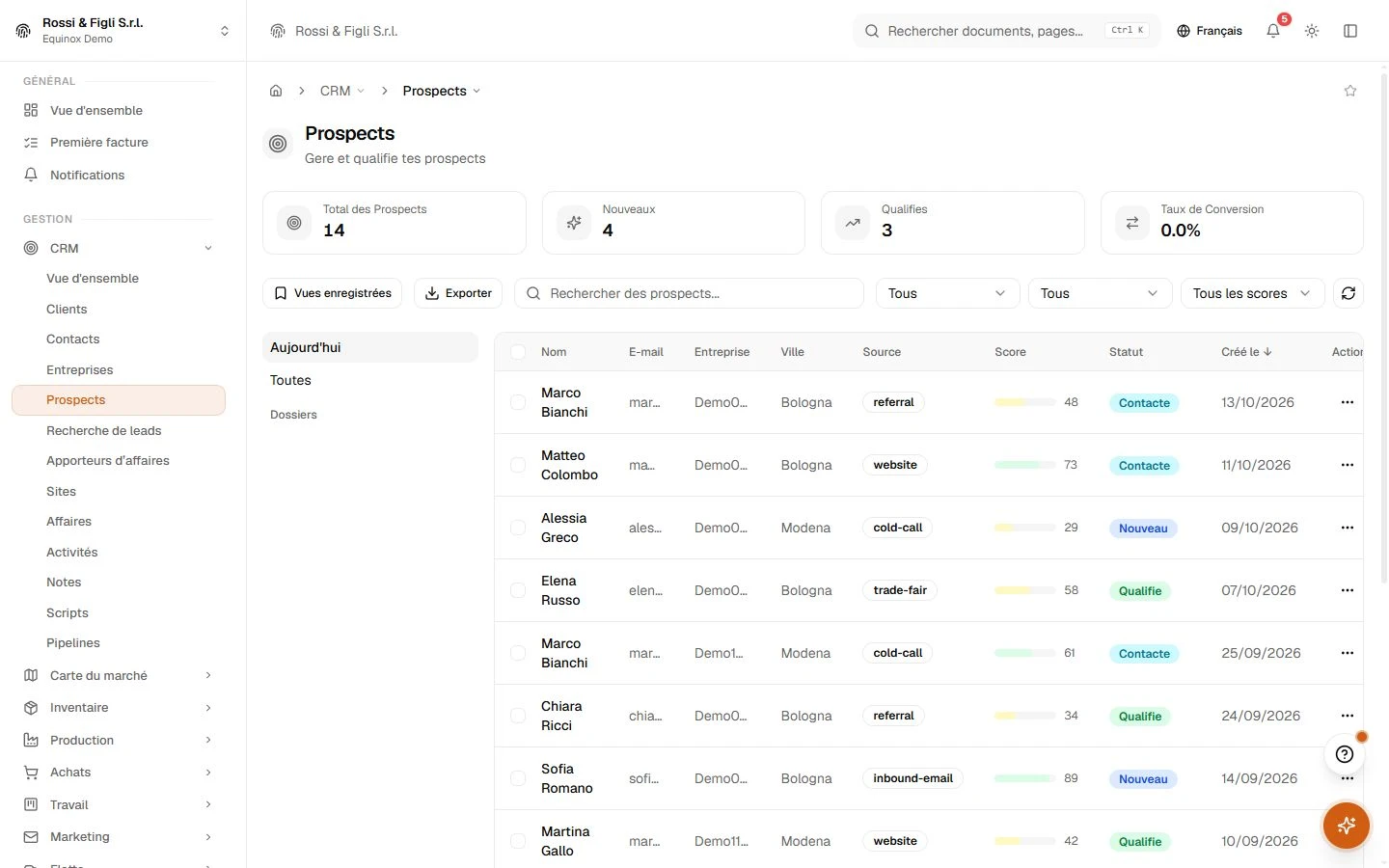
Task: Select the Elena Russo row checkbox
Action: [x=518, y=590]
